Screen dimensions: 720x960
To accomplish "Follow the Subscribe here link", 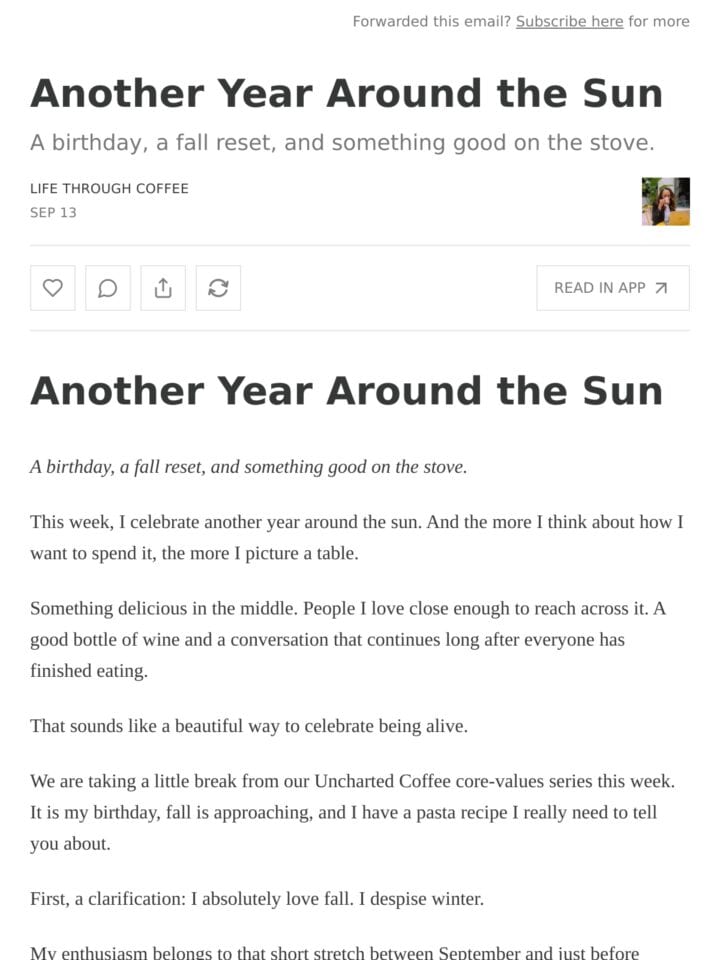I will tap(569, 21).
